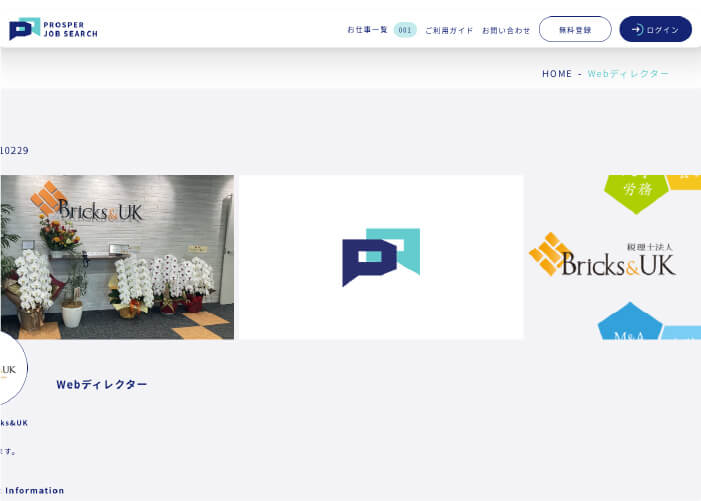701x501 pixels.
Task: Follow the HOME breadcrumb link
Action: pyautogui.click(x=557, y=74)
